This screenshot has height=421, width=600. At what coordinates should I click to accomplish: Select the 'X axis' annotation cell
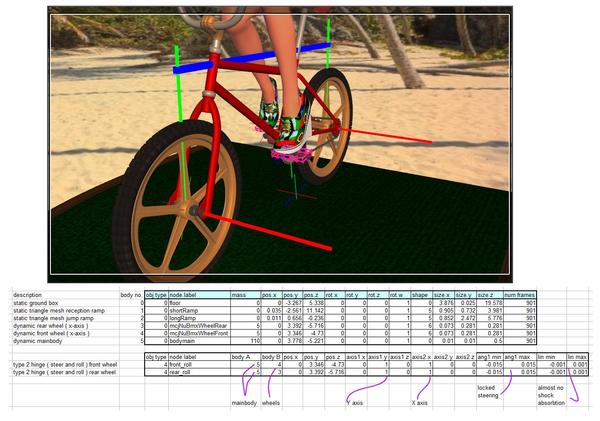point(420,403)
